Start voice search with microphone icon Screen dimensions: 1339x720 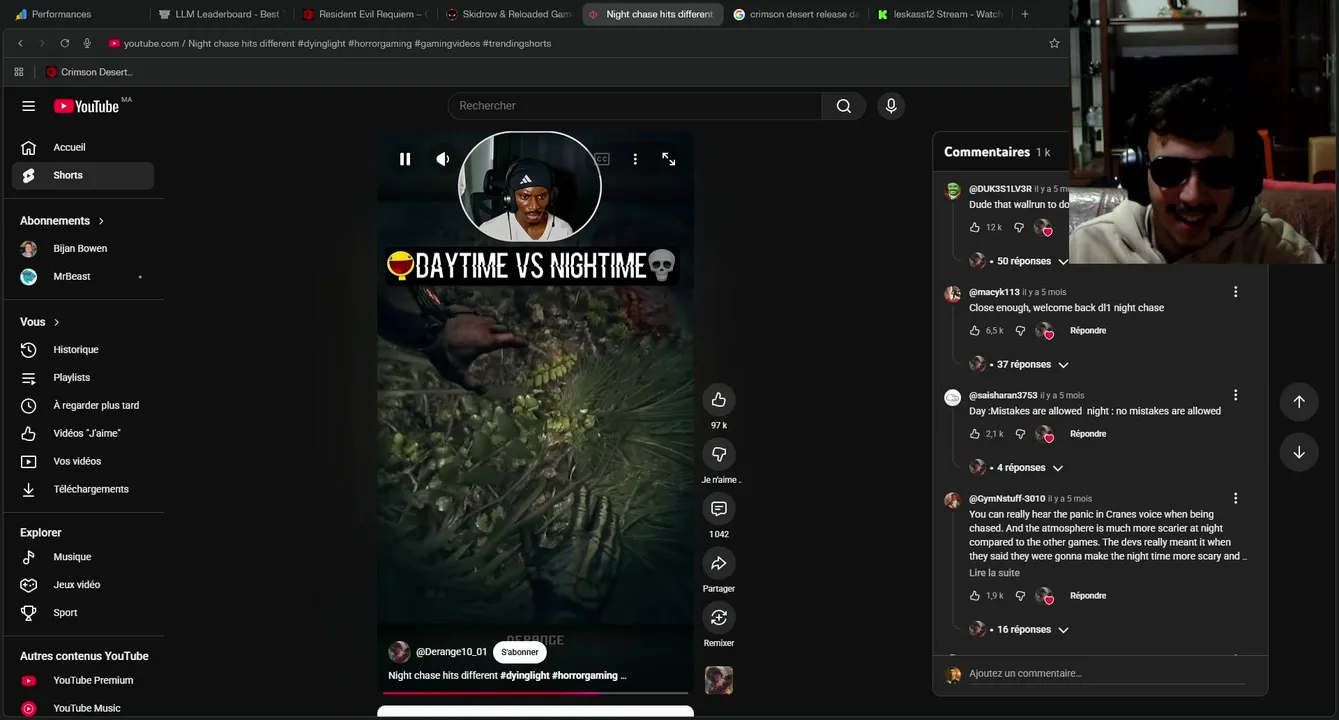[891, 106]
